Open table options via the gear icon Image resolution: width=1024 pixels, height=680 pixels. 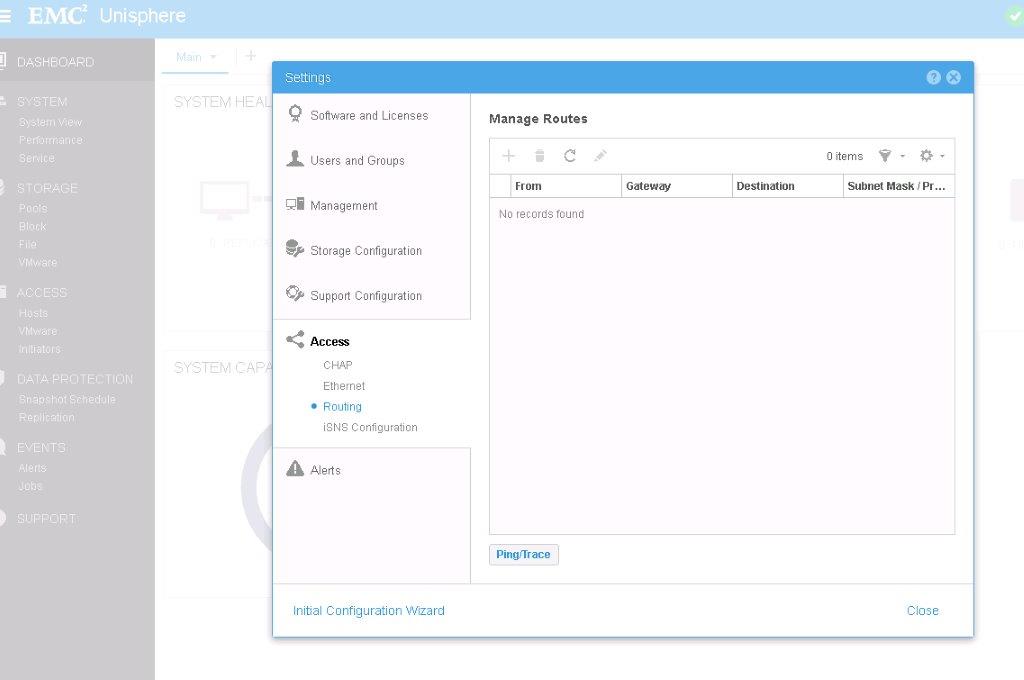[925, 156]
